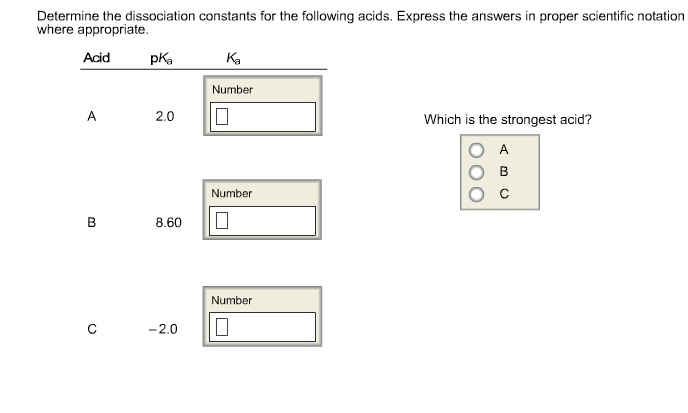This screenshot has width=688, height=413.
Task: Click the pKa column header
Action: click(x=160, y=57)
